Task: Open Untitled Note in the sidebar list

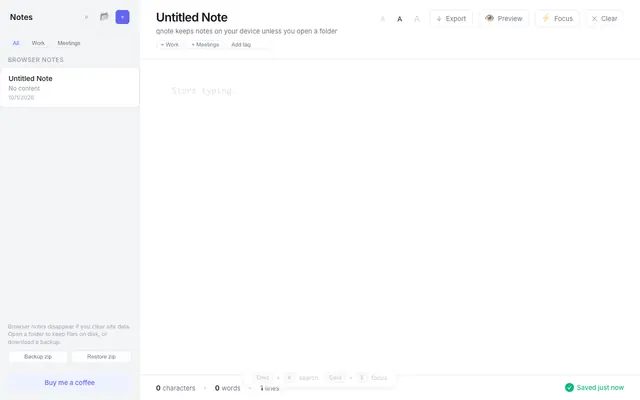Action: coord(70,87)
